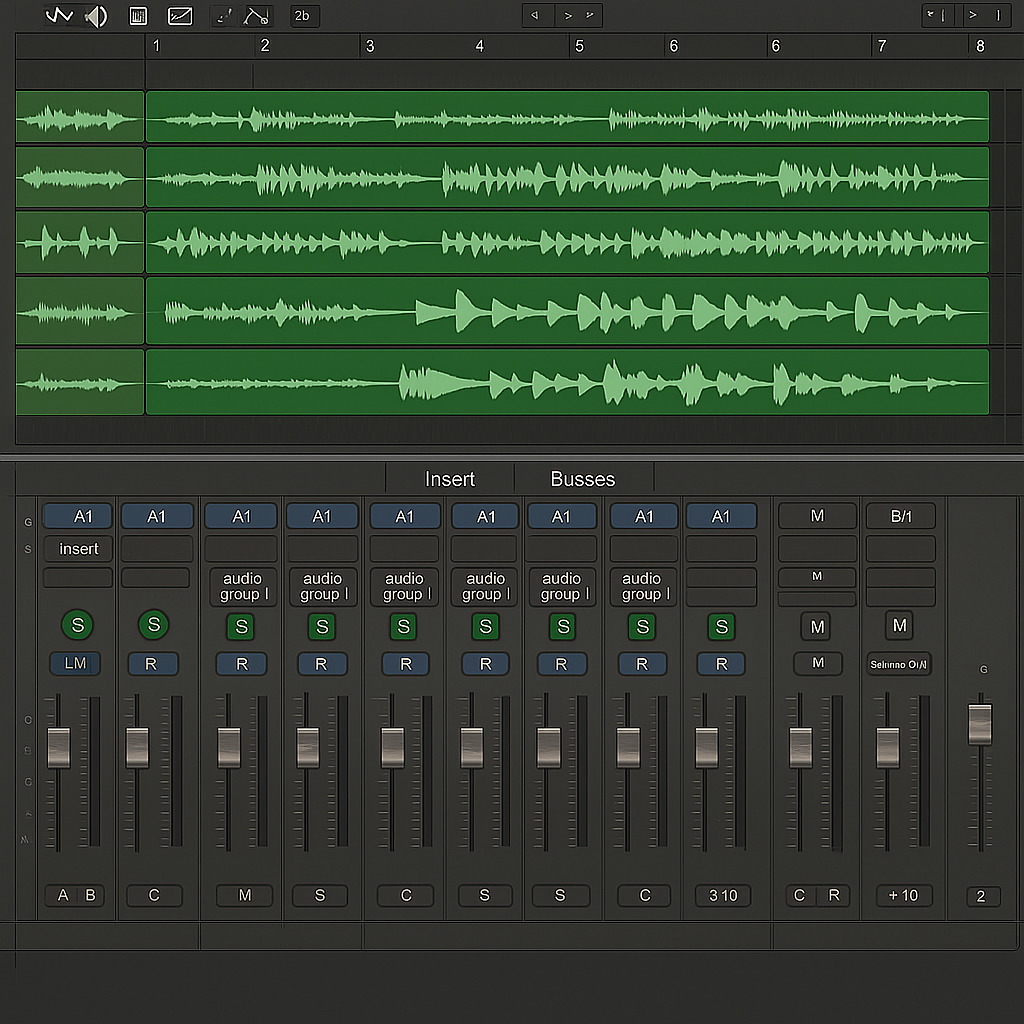Select the long audio clip on bottom track
This screenshot has height=1024, width=1024.
coord(568,382)
